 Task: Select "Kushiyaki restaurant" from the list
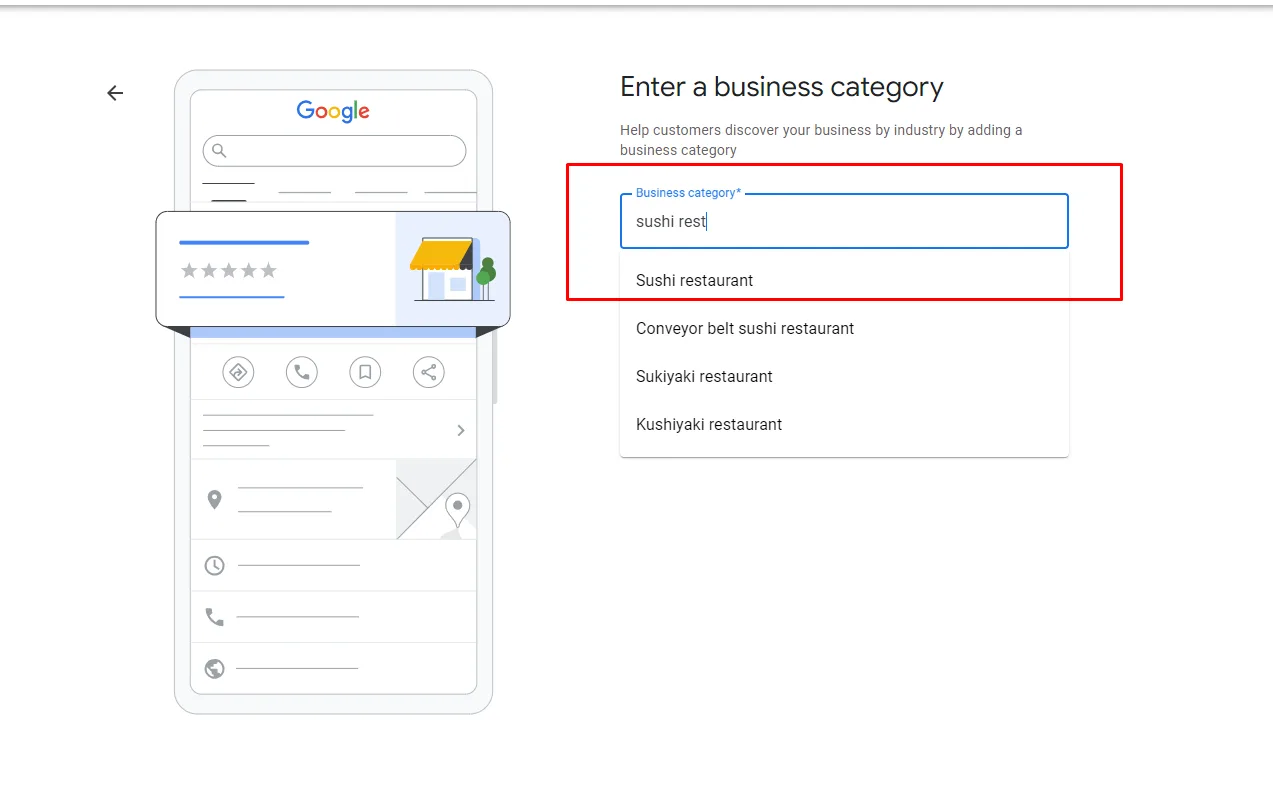[x=709, y=424]
